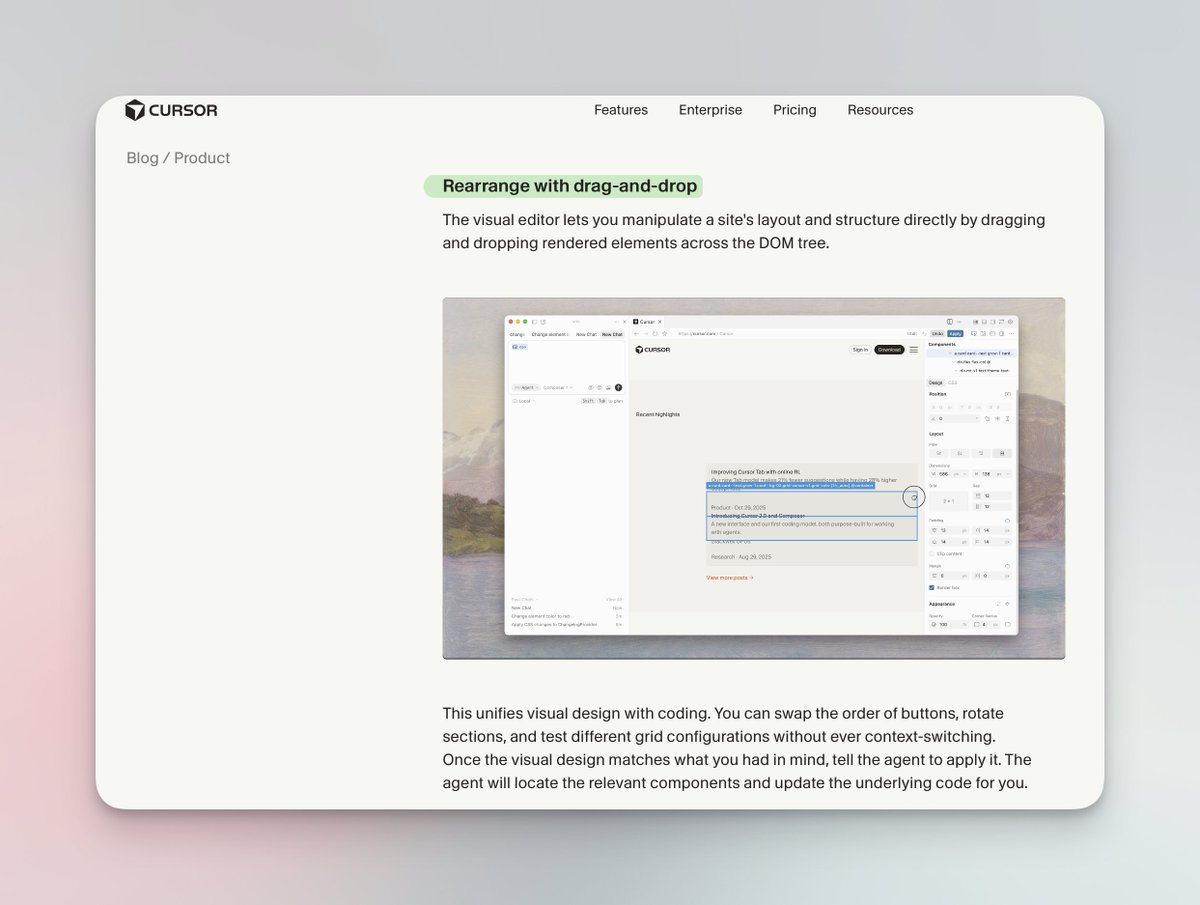Click the 'Recent highlights' heading in embedded site
This screenshot has height=905, width=1200.
click(x=658, y=414)
